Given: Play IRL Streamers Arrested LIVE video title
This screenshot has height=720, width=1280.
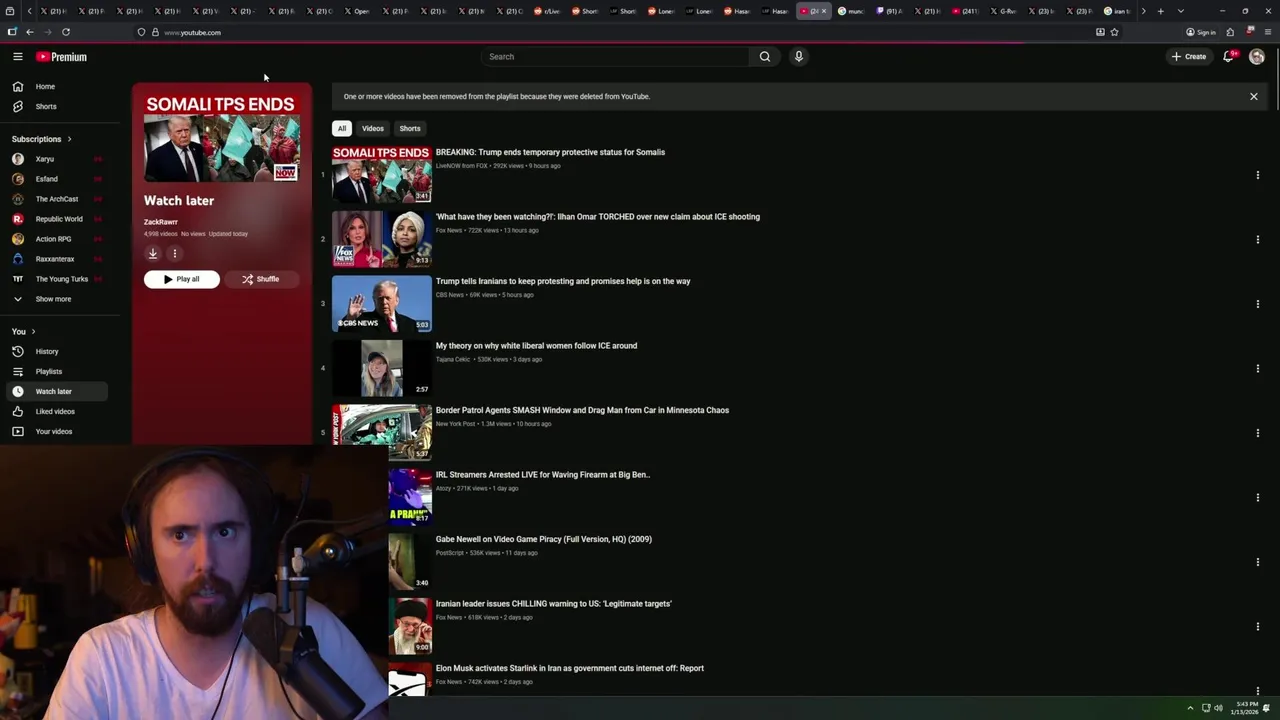Looking at the screenshot, I should (543, 475).
